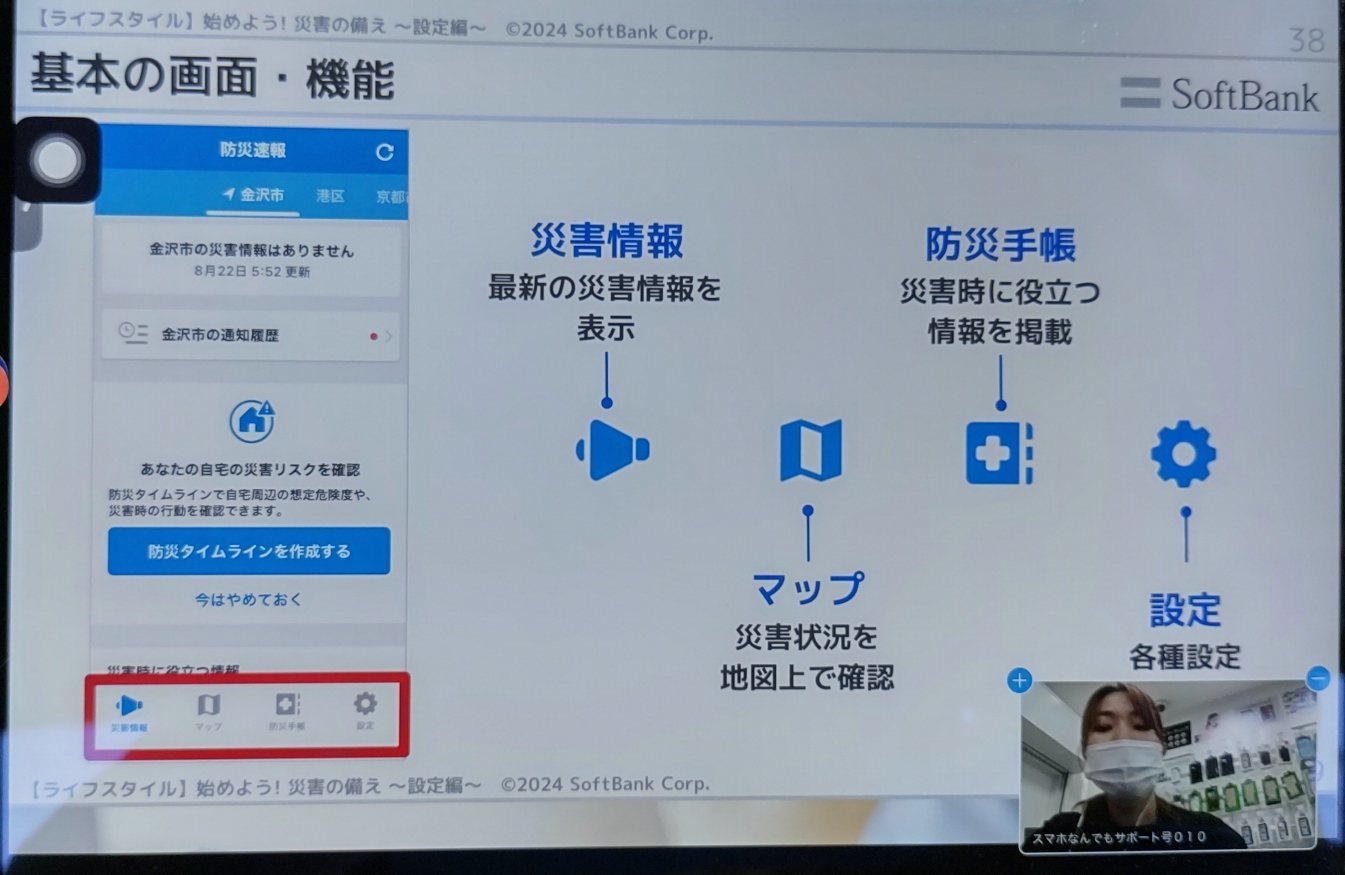Click the 災害時に役立つ情報を掲載 description
The image size is (1345, 875).
click(x=1000, y=312)
